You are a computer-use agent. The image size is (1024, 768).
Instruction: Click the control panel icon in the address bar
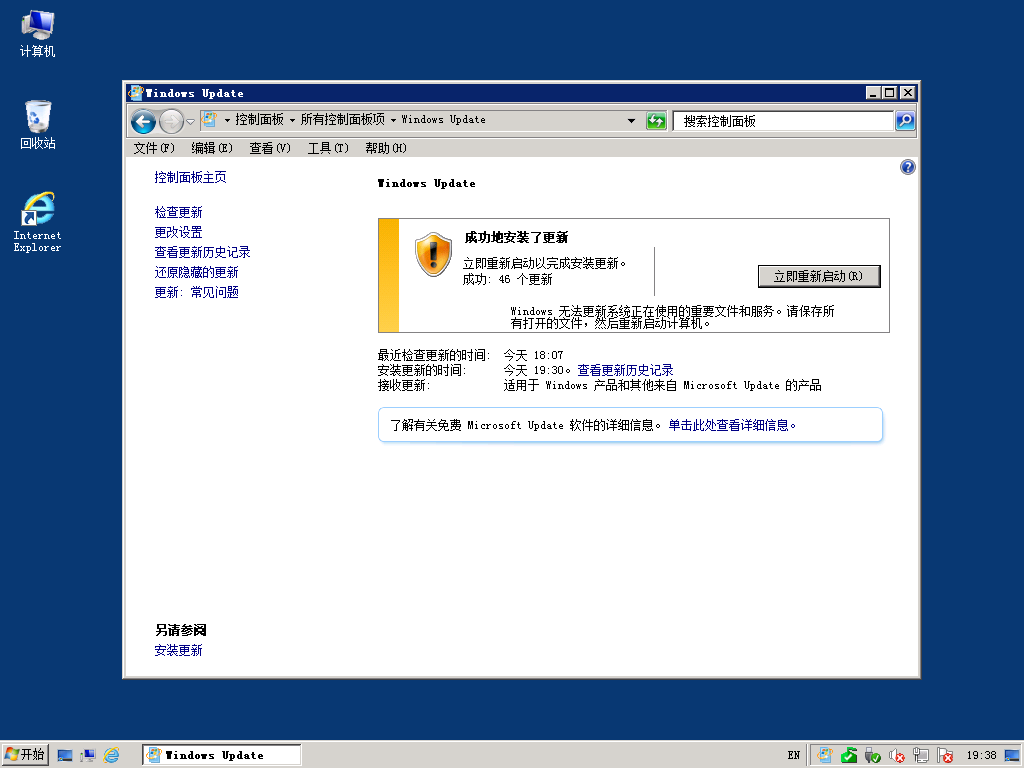pyautogui.click(x=209, y=120)
